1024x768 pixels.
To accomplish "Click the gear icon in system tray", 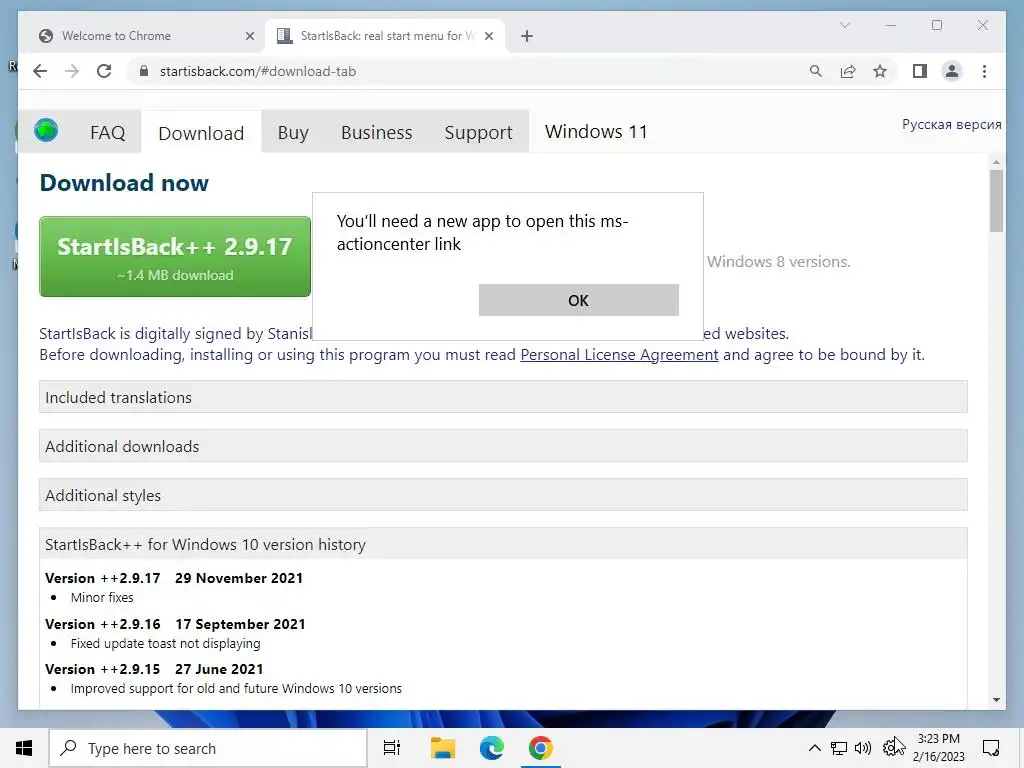I will [x=891, y=746].
